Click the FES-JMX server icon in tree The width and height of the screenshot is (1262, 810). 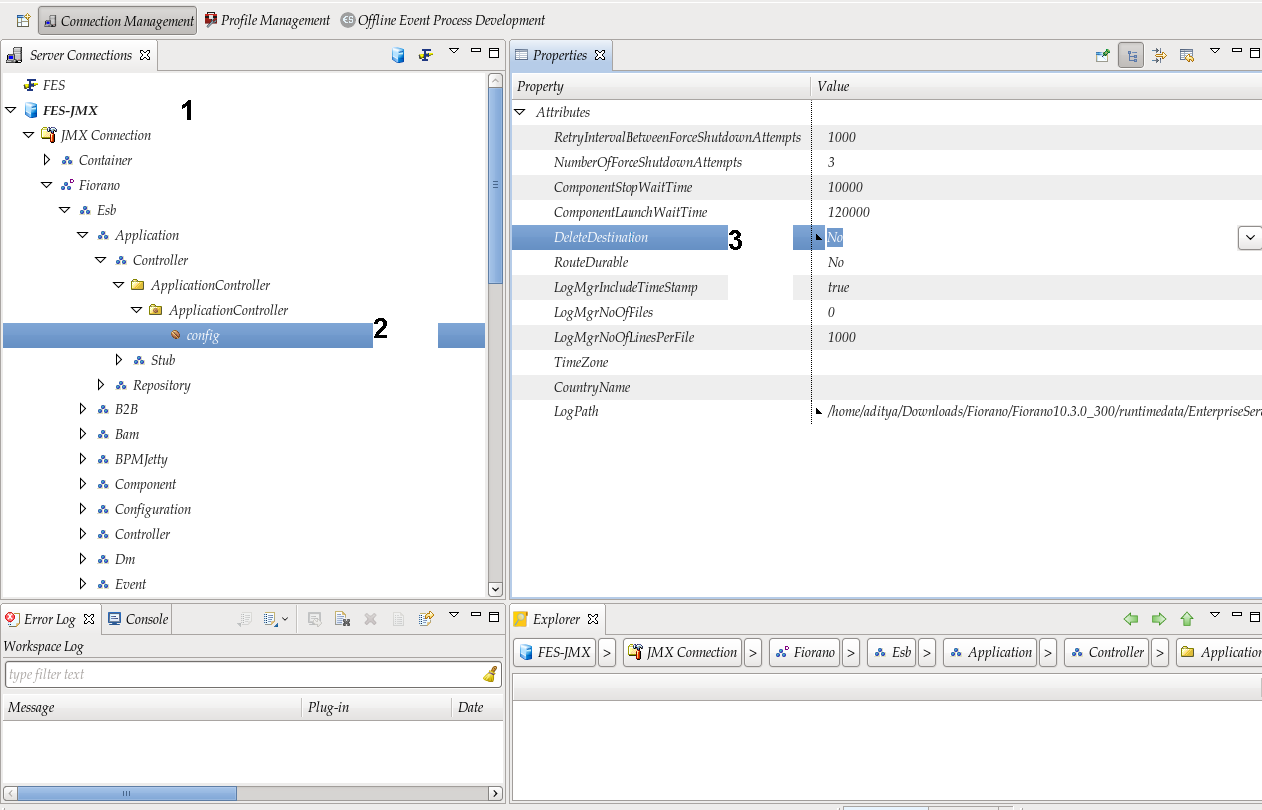pyautogui.click(x=31, y=110)
